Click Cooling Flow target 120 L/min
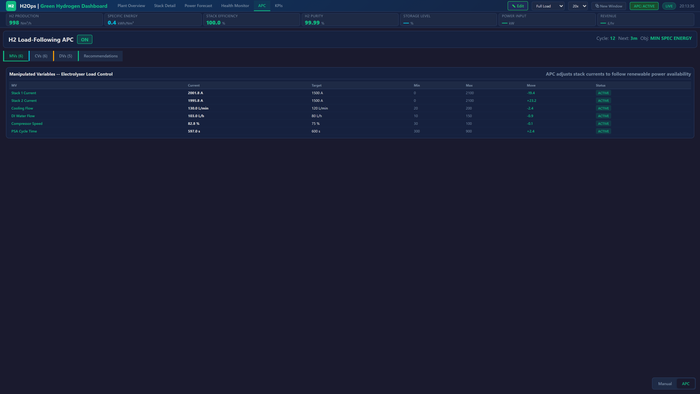Viewport: 700px width, 394px height. (x=320, y=108)
